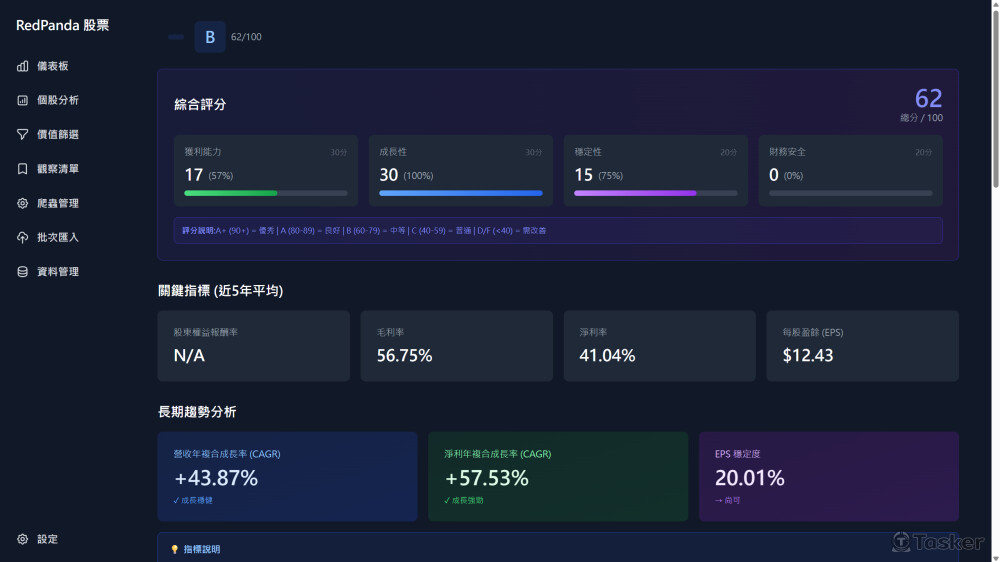Click the 成長性 blue progress bar
1000x562 pixels.
[x=460, y=193]
